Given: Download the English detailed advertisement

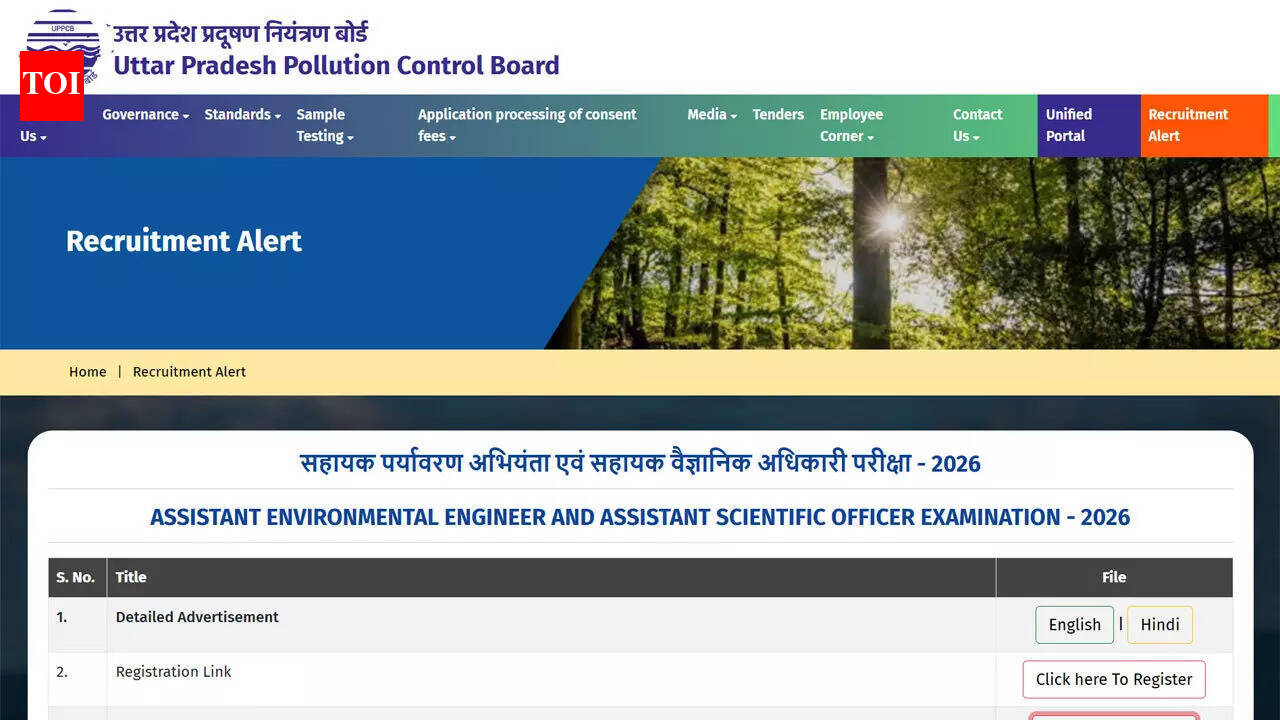Looking at the screenshot, I should [1074, 624].
